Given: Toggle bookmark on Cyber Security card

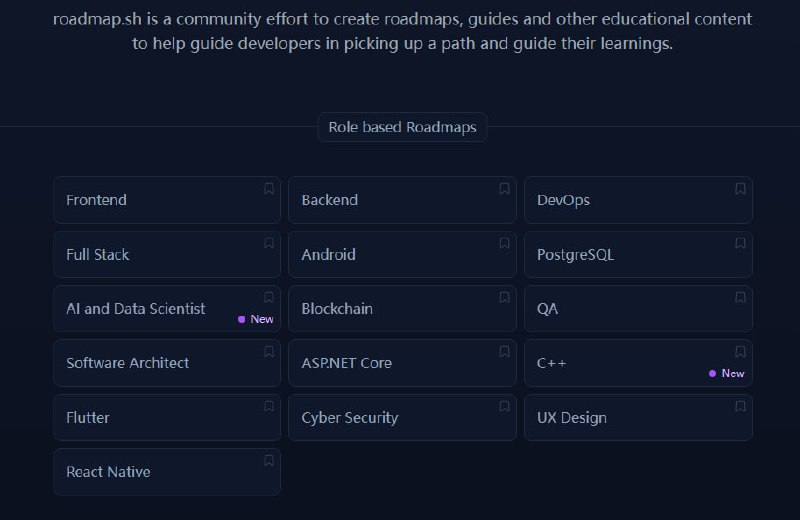Looking at the screenshot, I should 504,406.
